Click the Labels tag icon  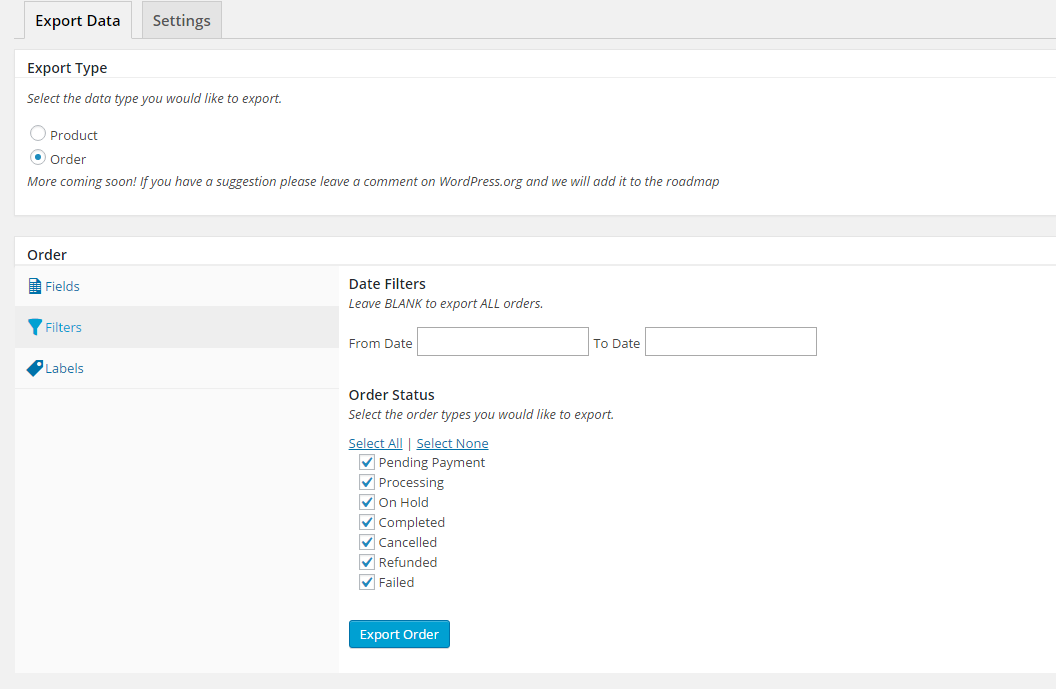pyautogui.click(x=35, y=368)
